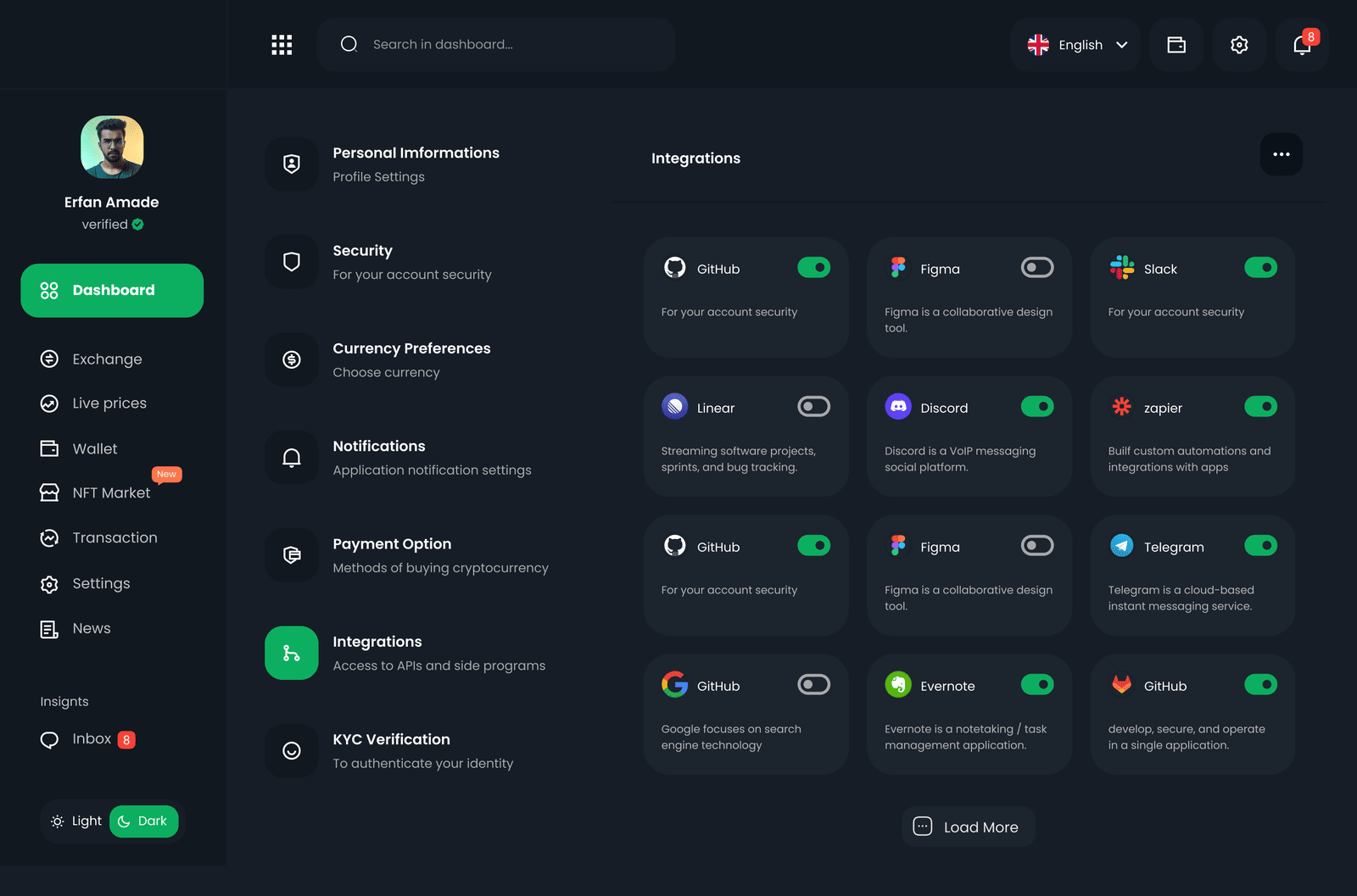The height and width of the screenshot is (896, 1357).
Task: Switch to Dark theme
Action: pos(144,821)
